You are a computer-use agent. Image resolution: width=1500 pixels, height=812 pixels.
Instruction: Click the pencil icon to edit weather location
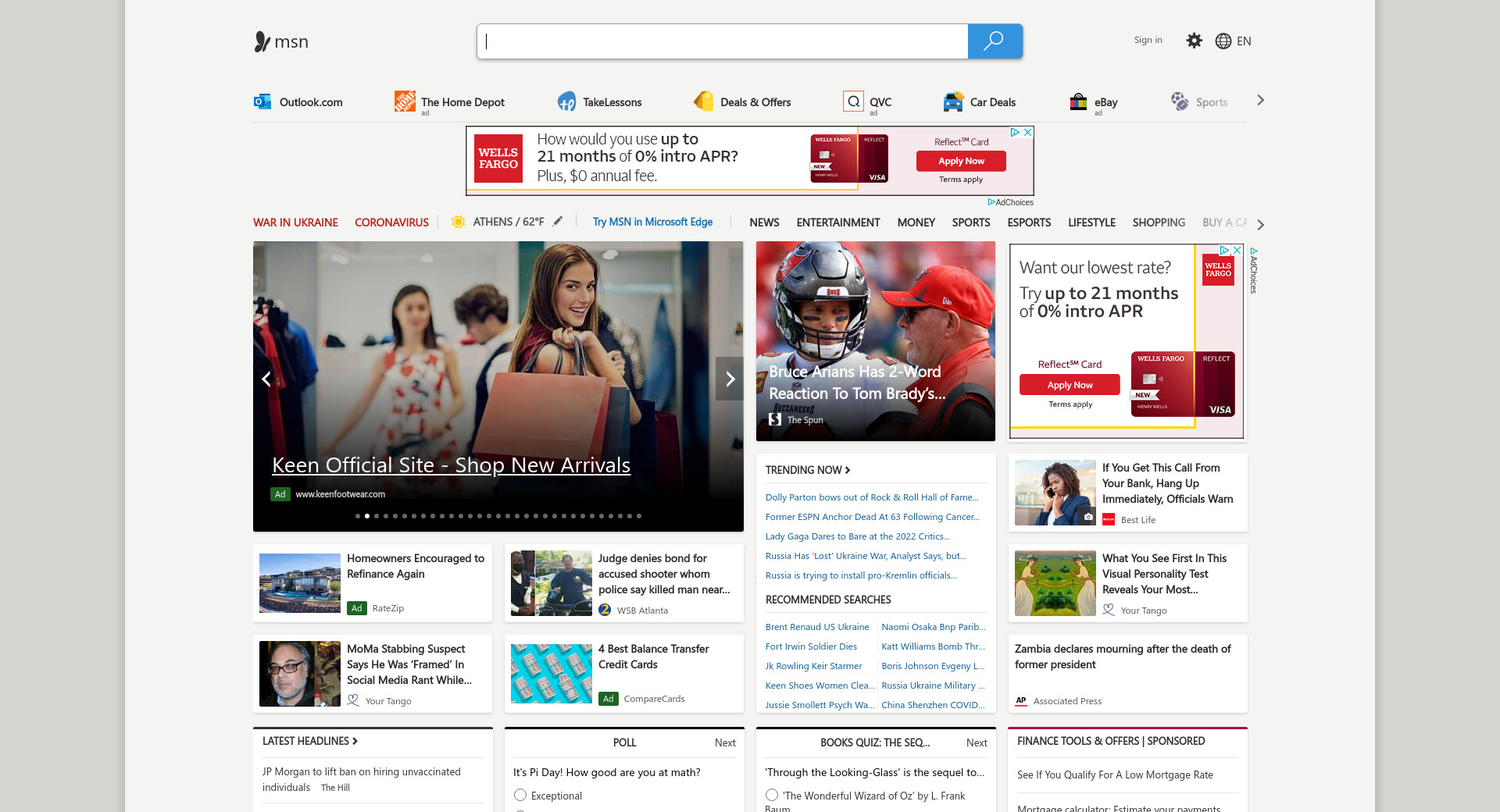(x=558, y=222)
